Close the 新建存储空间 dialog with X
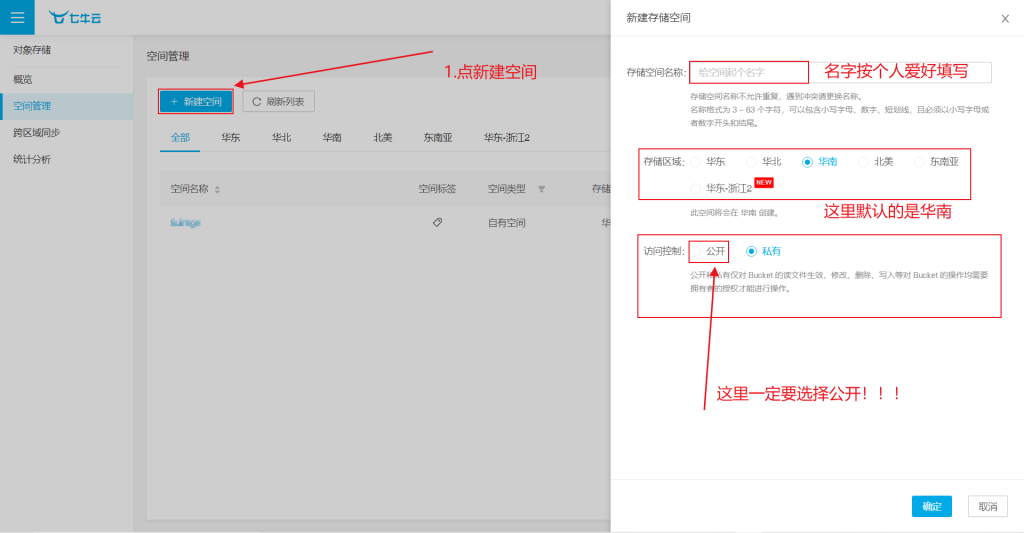This screenshot has width=1024, height=533. point(1004,18)
